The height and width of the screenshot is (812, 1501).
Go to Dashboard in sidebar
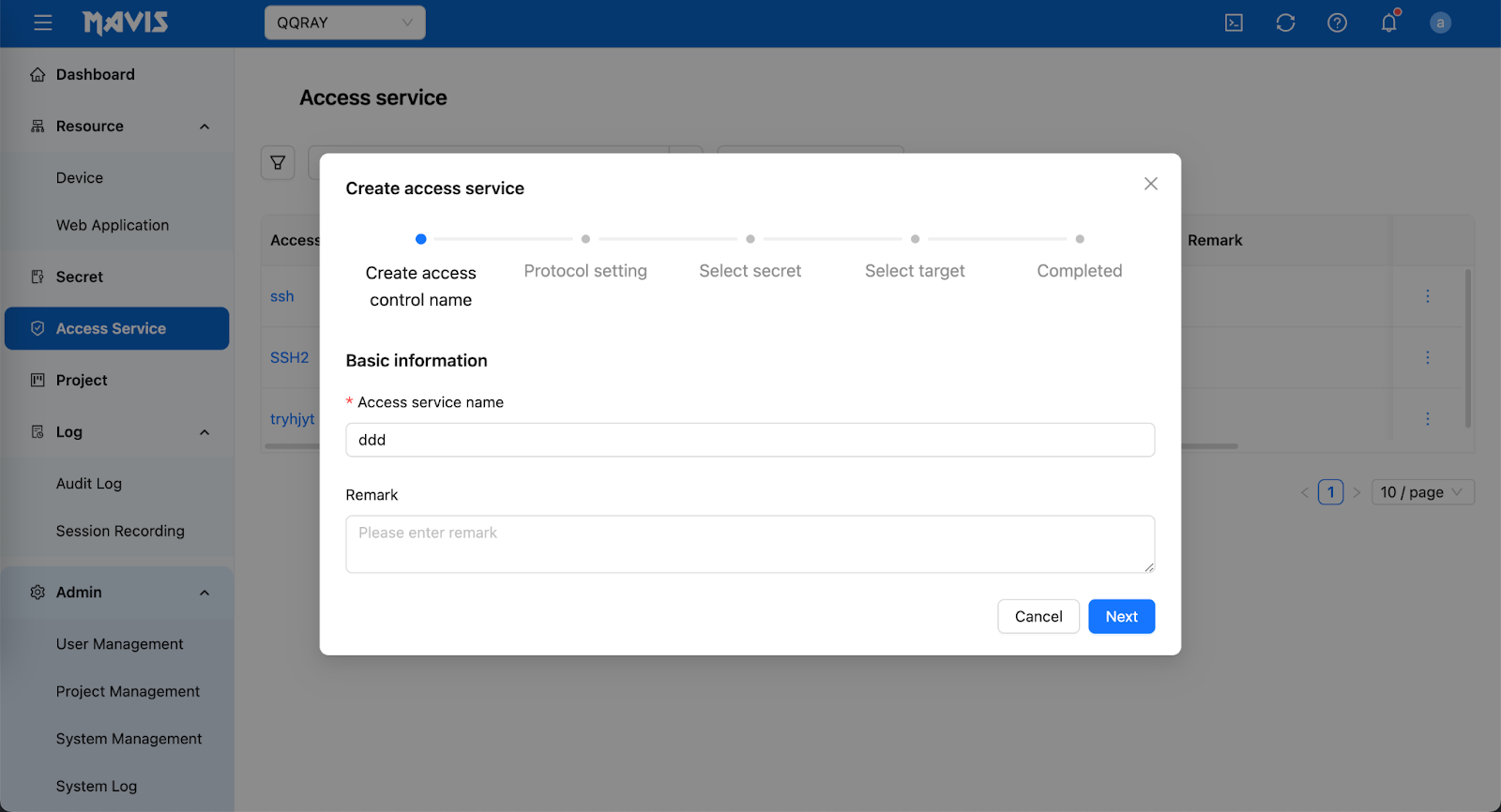(95, 74)
